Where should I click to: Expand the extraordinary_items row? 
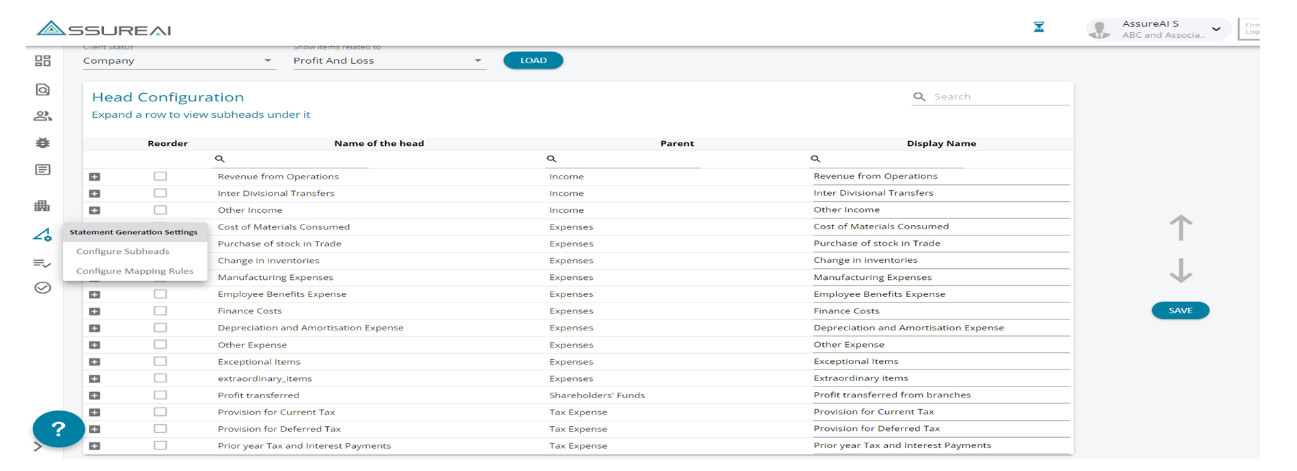click(95, 379)
